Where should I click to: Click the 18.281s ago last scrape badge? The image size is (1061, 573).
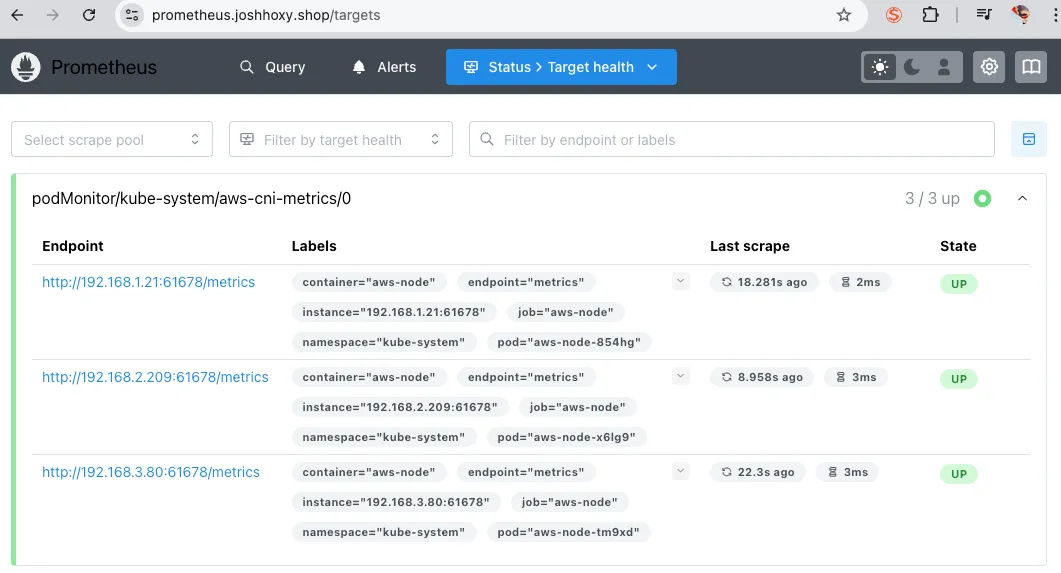tap(764, 282)
